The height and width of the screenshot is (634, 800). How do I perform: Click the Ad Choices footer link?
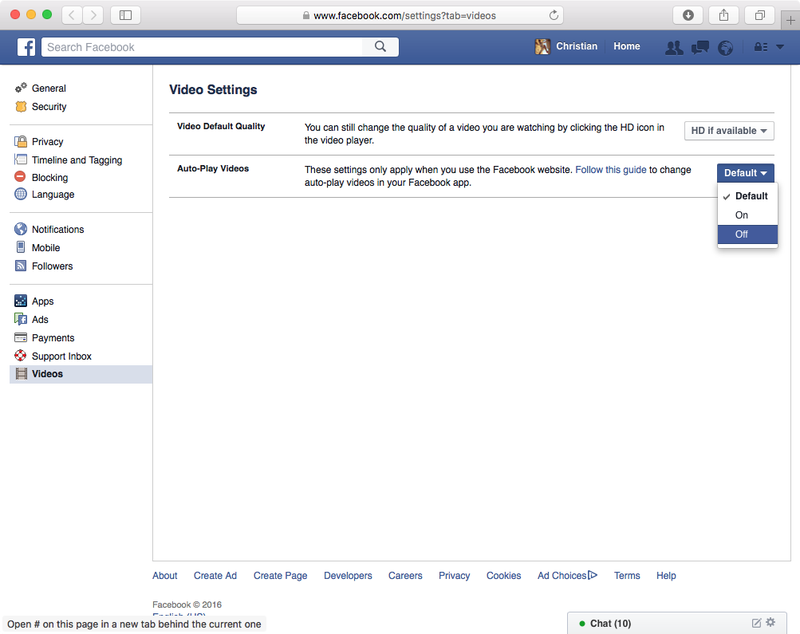[567, 575]
